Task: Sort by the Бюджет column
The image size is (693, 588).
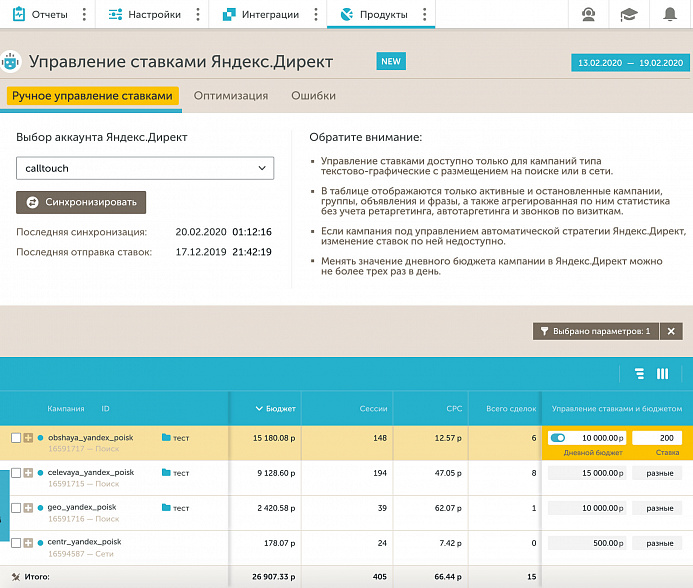Action: [x=276, y=409]
